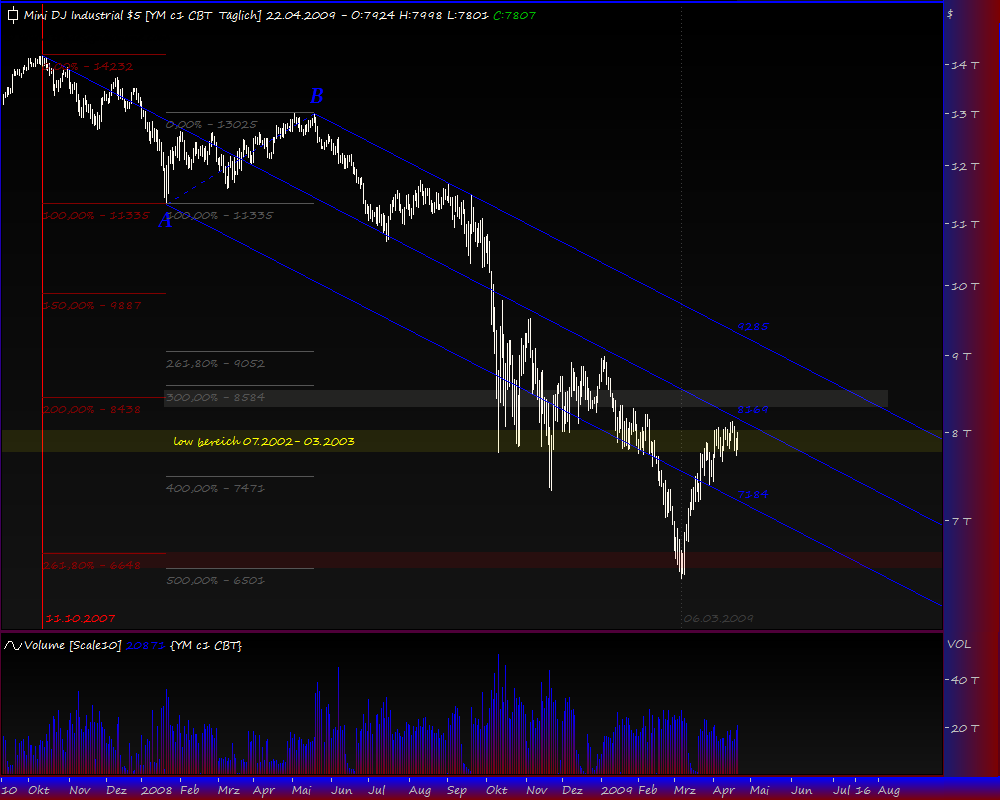Click the "Dez" label left of 2008

[x=116, y=790]
